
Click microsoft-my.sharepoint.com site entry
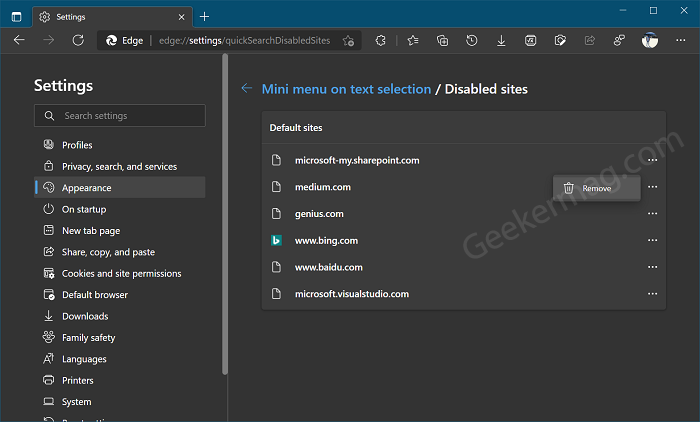point(357,160)
